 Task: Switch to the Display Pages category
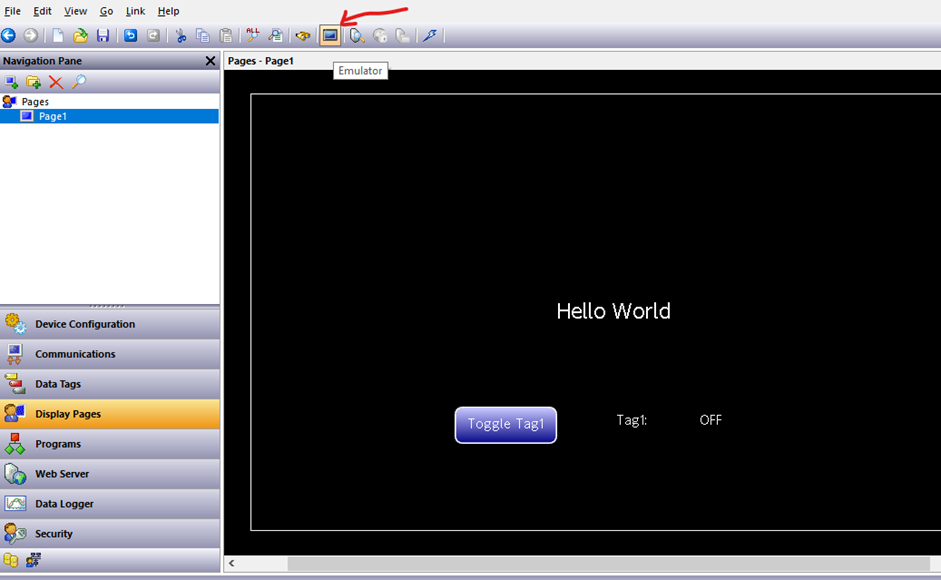coord(110,414)
